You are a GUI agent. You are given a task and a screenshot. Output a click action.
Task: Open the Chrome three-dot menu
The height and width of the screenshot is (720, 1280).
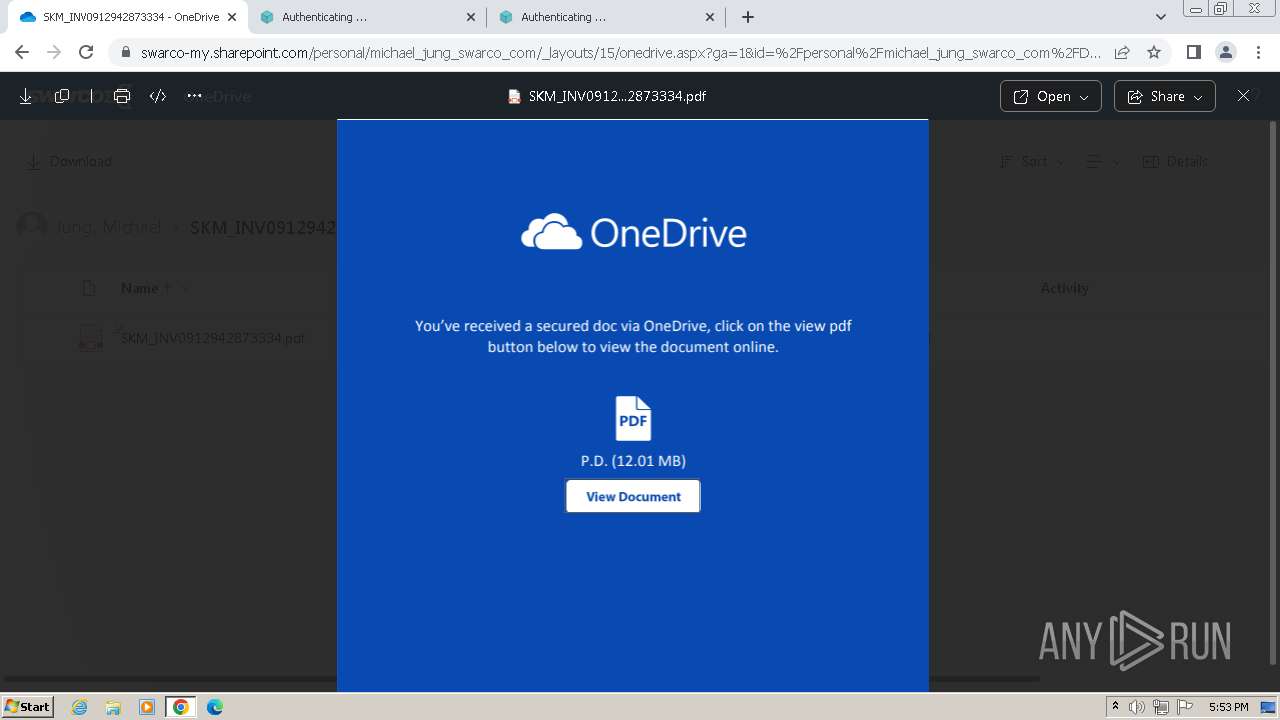(1258, 52)
